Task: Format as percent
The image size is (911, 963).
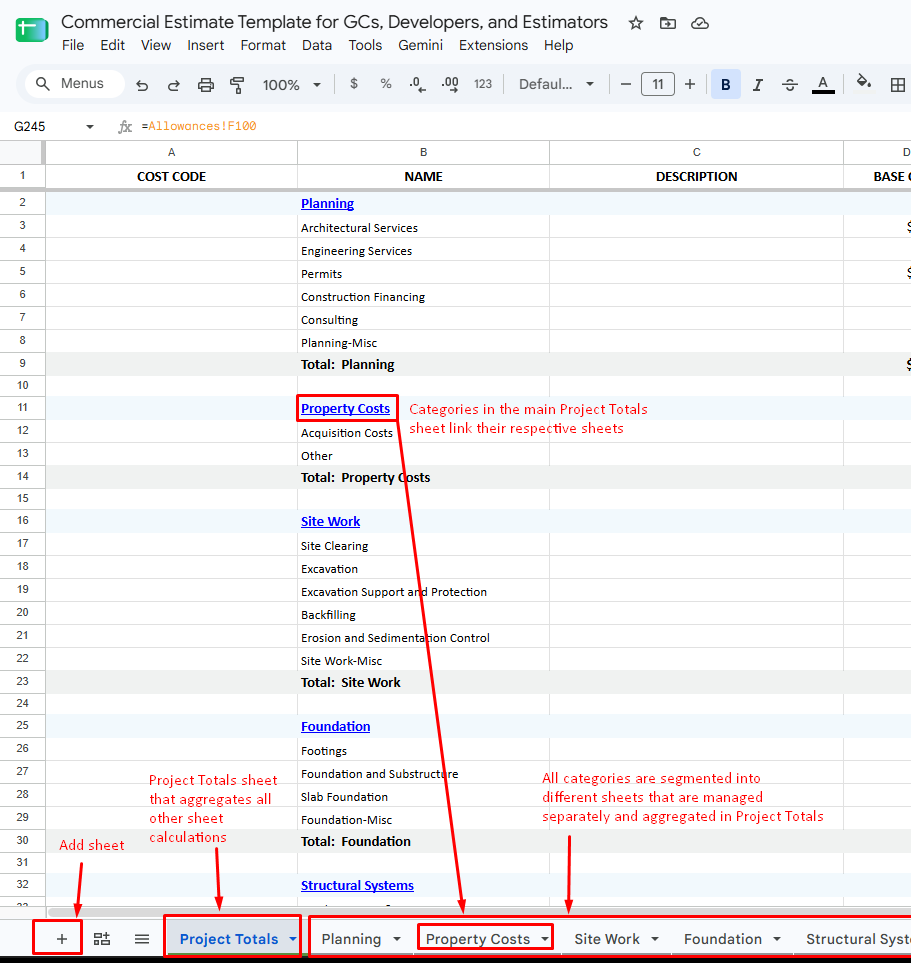Action: point(386,84)
